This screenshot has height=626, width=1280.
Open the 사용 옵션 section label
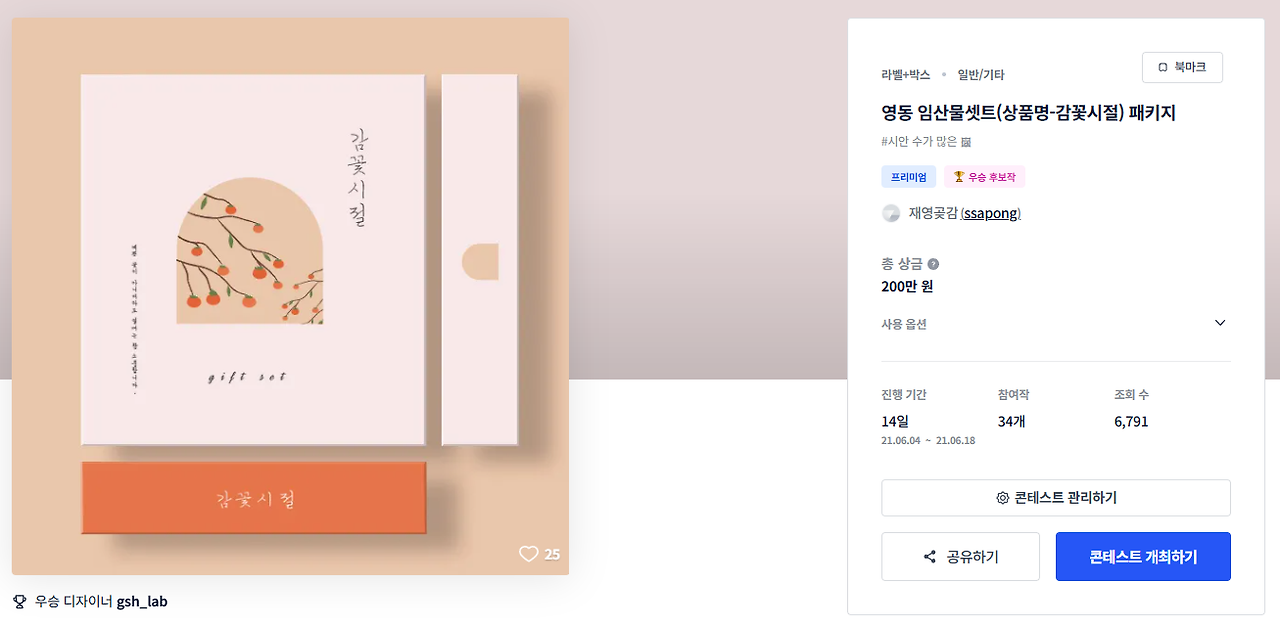click(904, 324)
